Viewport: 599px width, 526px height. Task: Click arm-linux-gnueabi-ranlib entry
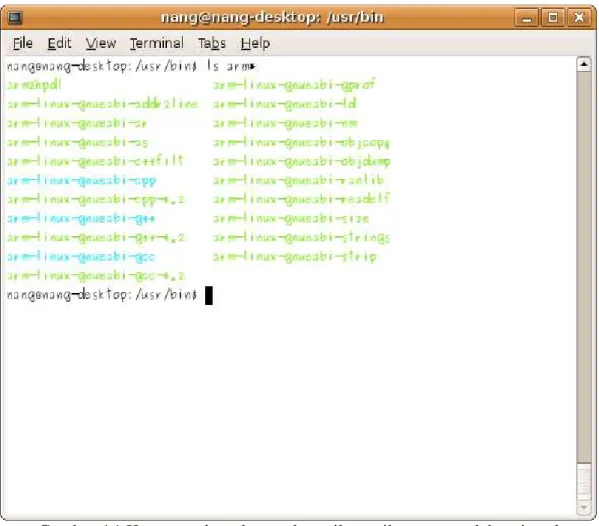click(x=299, y=180)
